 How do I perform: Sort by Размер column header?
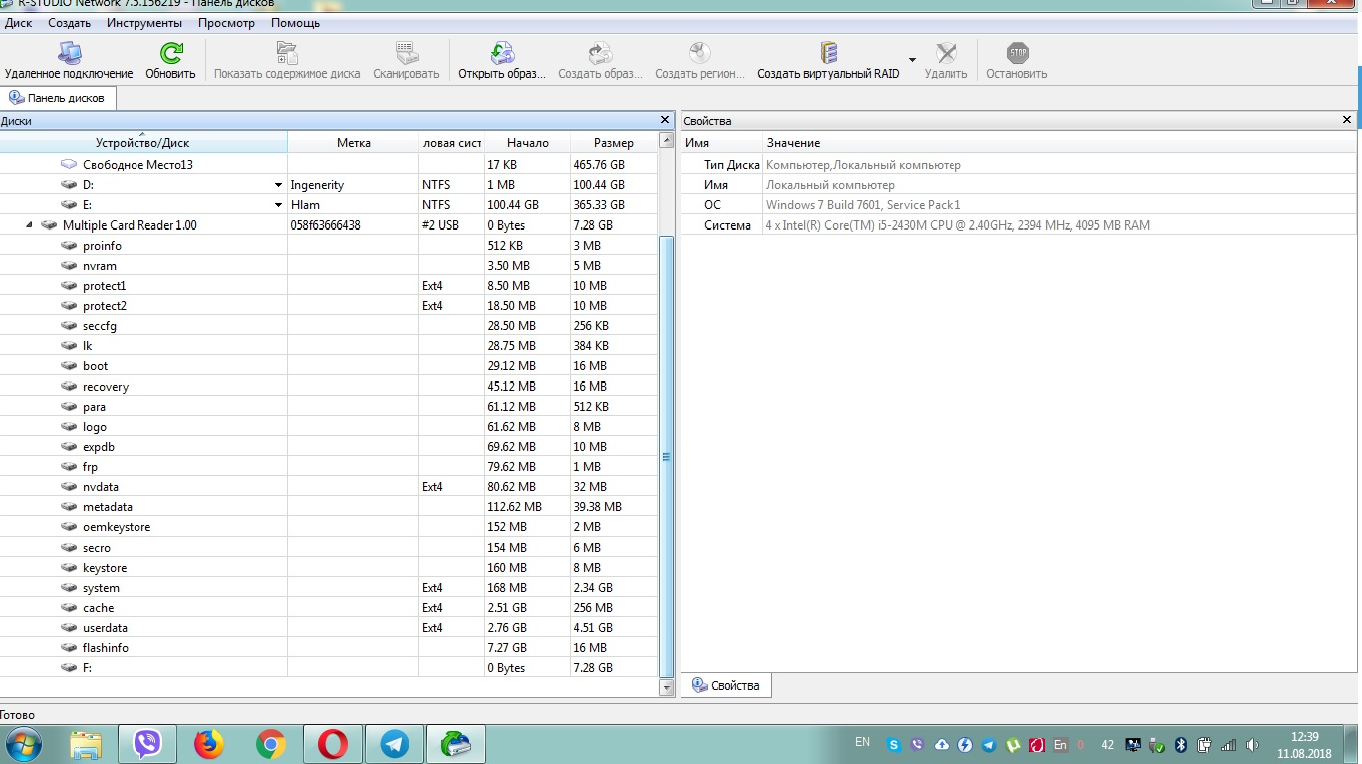tap(613, 142)
